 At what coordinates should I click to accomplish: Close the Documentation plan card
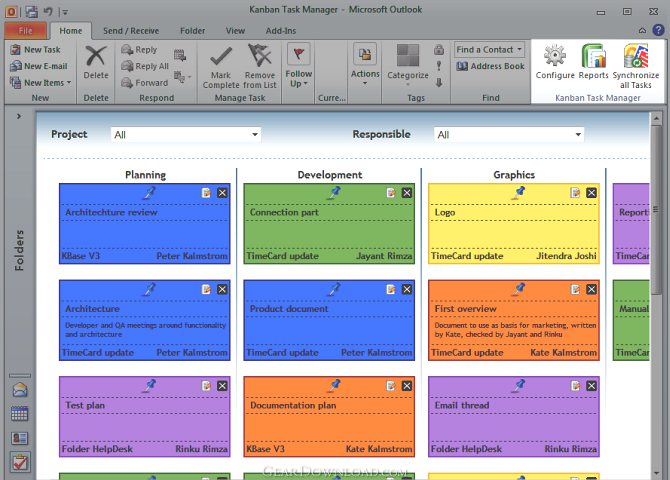[x=407, y=386]
